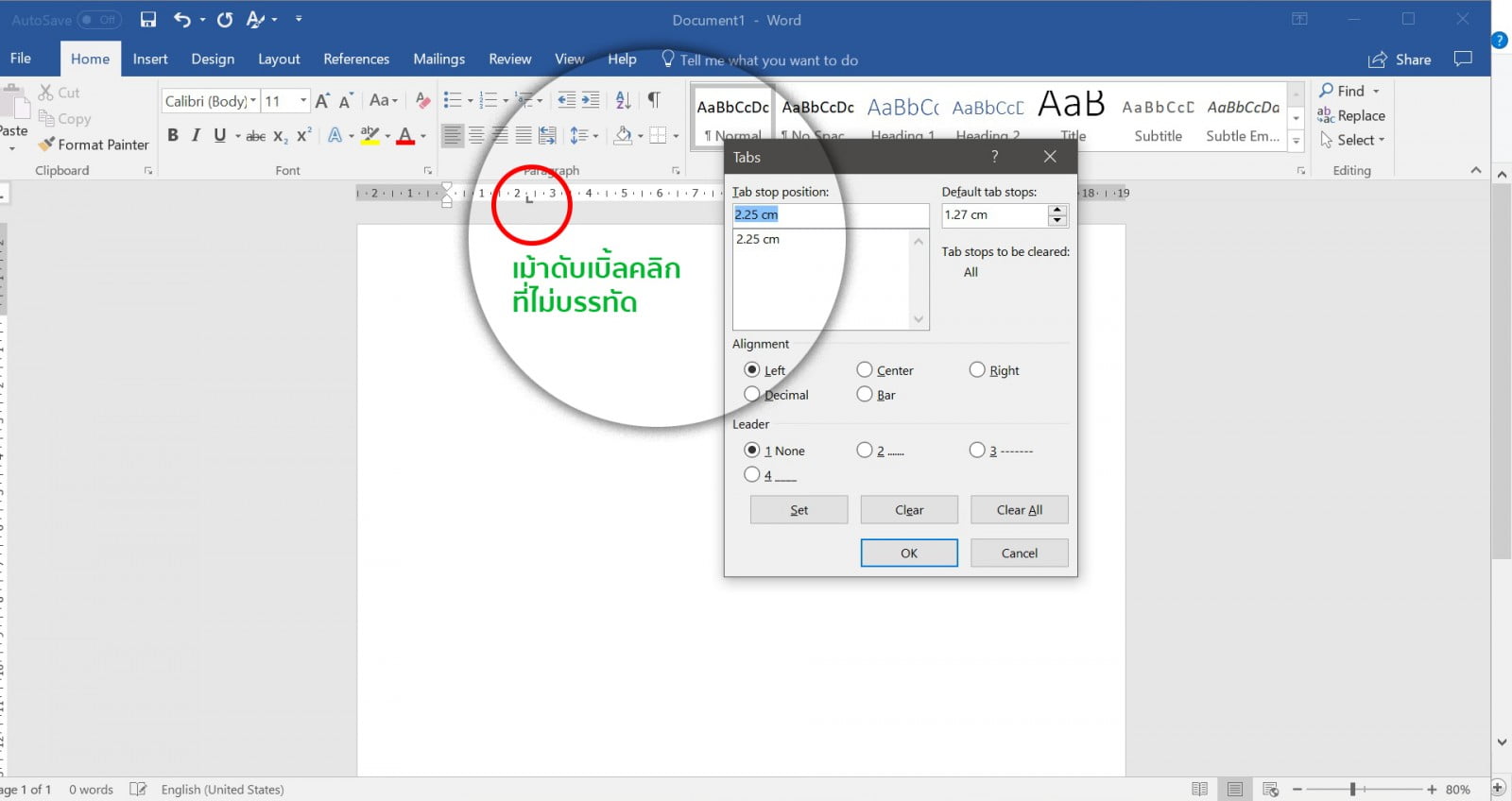Select underline leader option 4

coord(752,474)
